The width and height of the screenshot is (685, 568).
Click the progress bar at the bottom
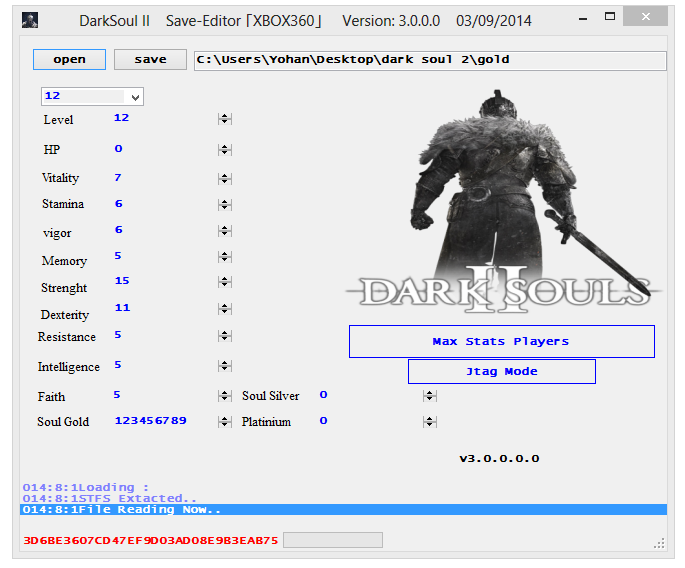point(332,540)
